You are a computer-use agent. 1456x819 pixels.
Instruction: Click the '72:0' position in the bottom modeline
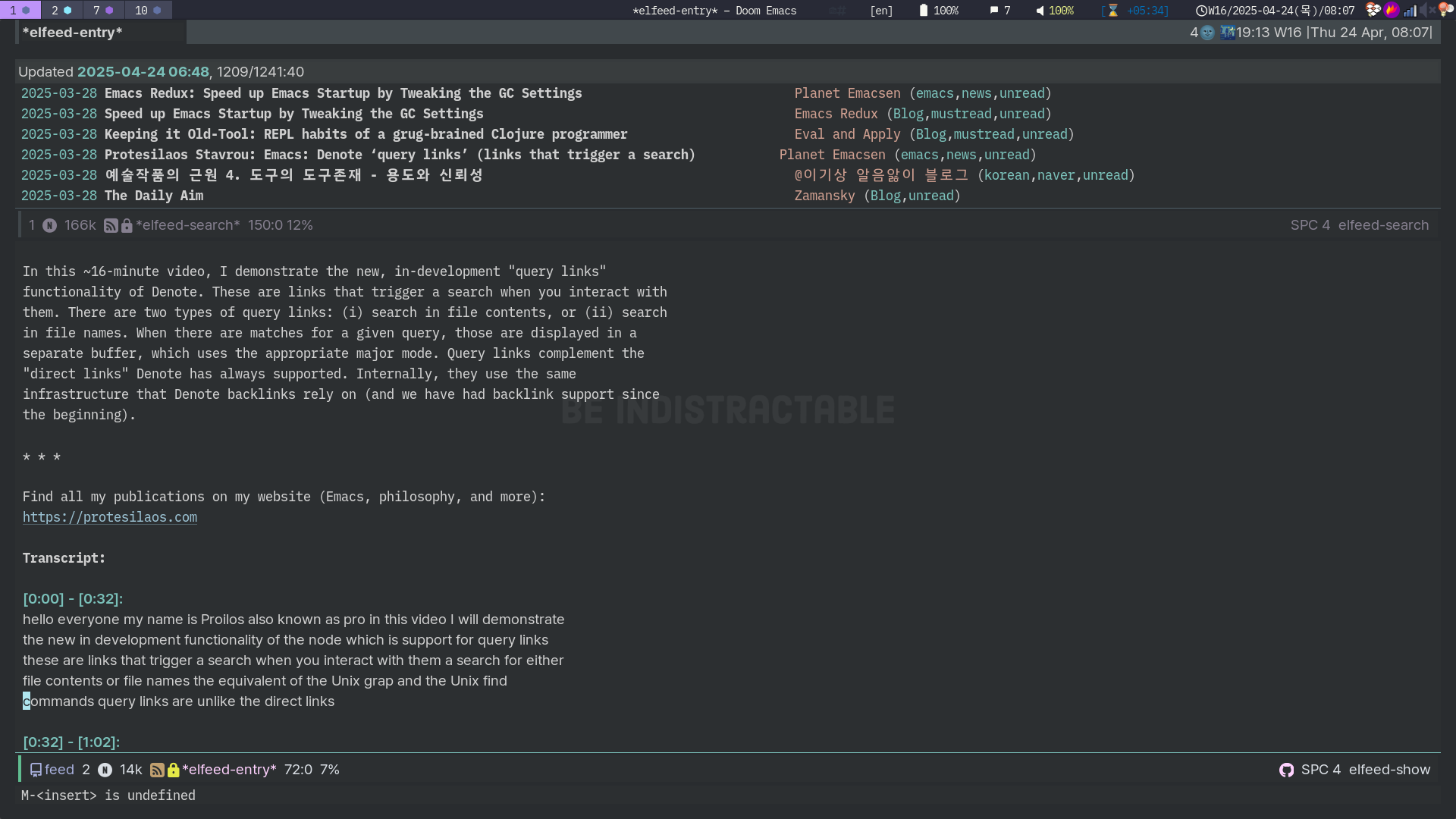click(298, 770)
